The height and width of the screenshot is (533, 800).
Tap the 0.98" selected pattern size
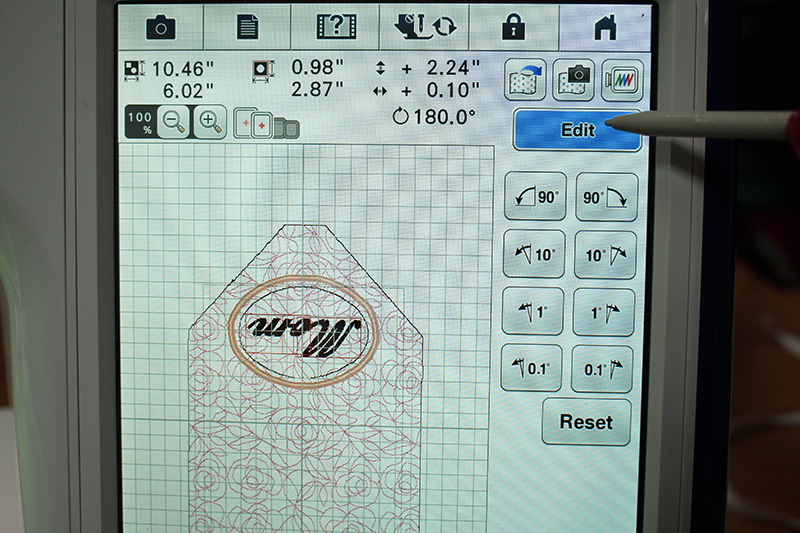[x=317, y=67]
